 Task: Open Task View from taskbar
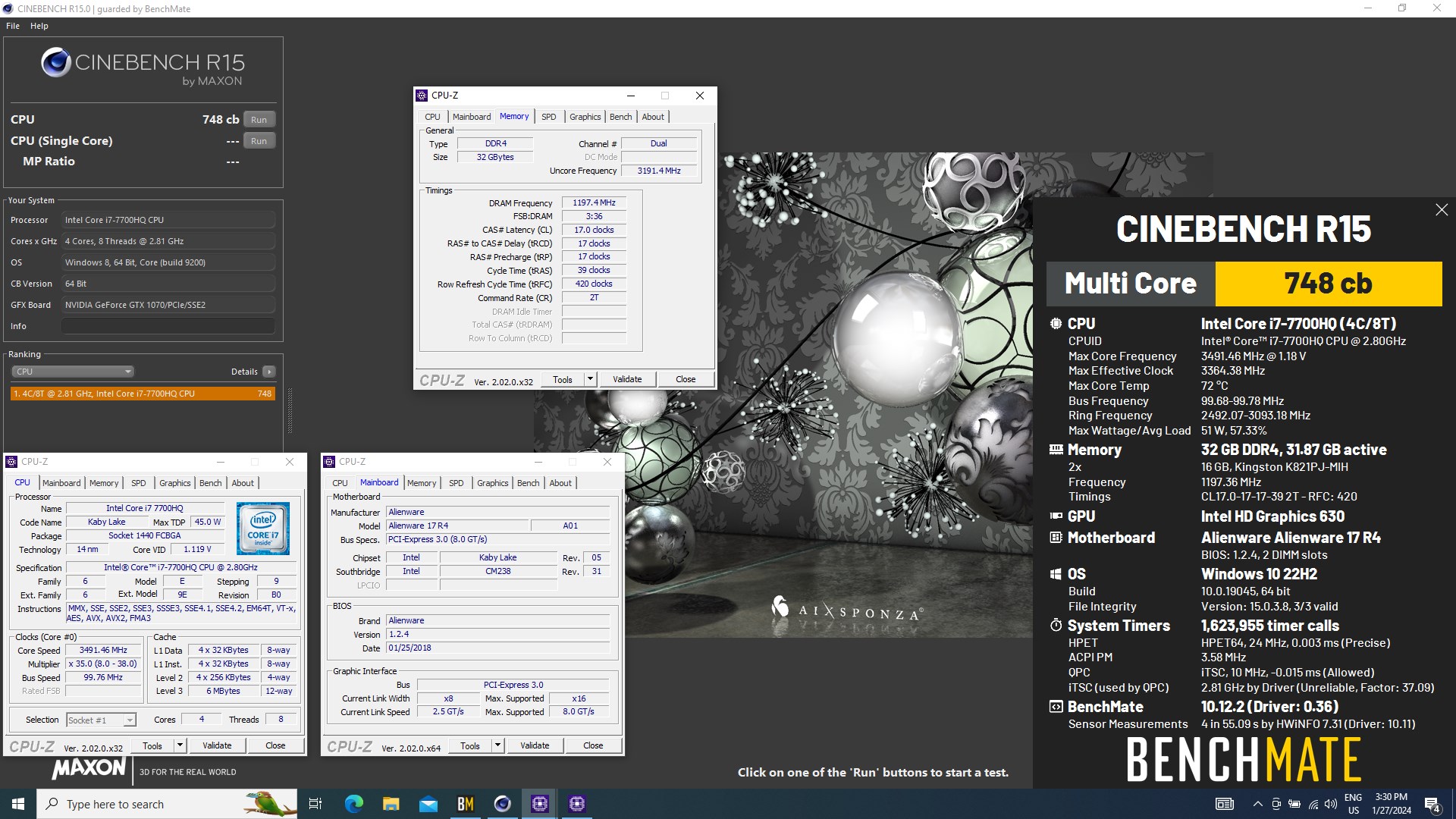[315, 804]
